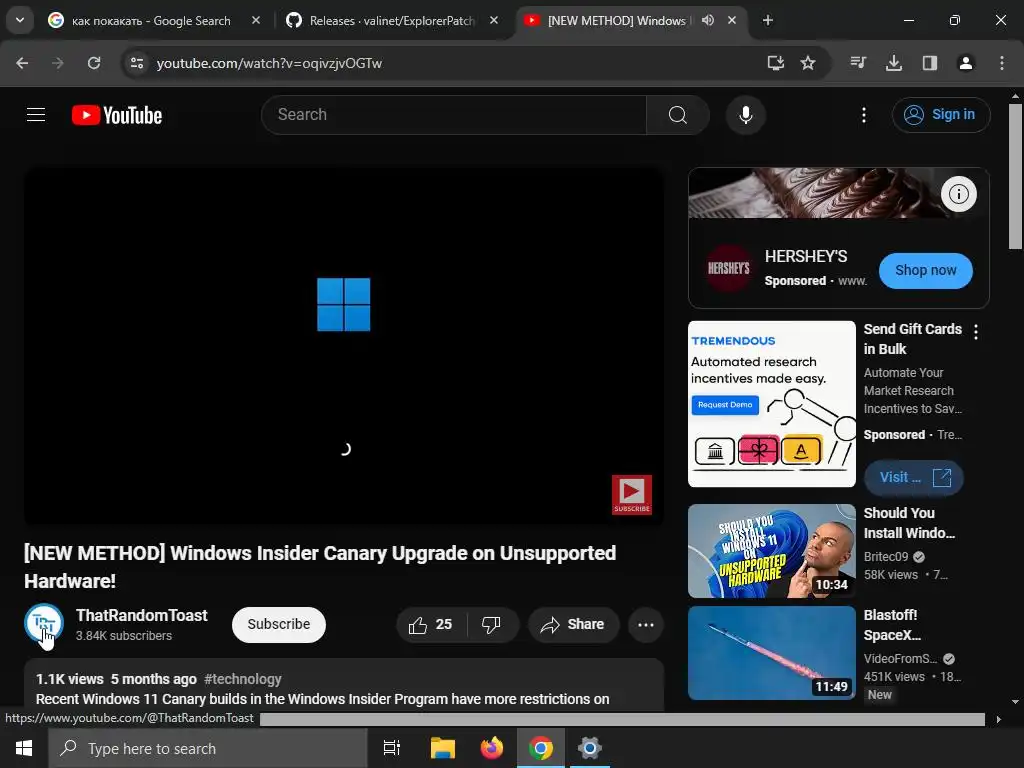1024x768 pixels.
Task: Open ThatRandomToast channel avatar
Action: 44,623
